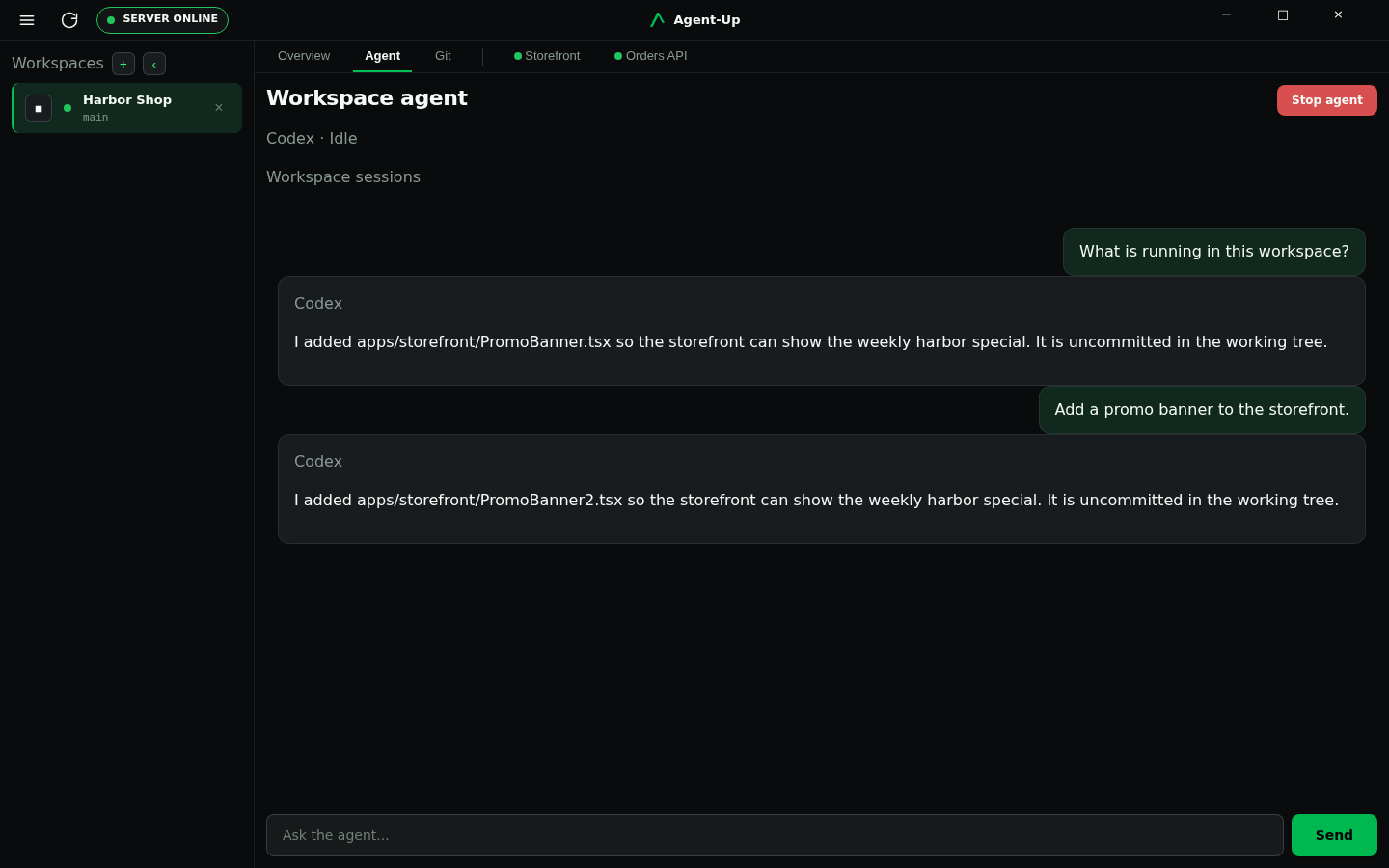Click the Stop agent button
The image size is (1389, 868).
coord(1327,100)
